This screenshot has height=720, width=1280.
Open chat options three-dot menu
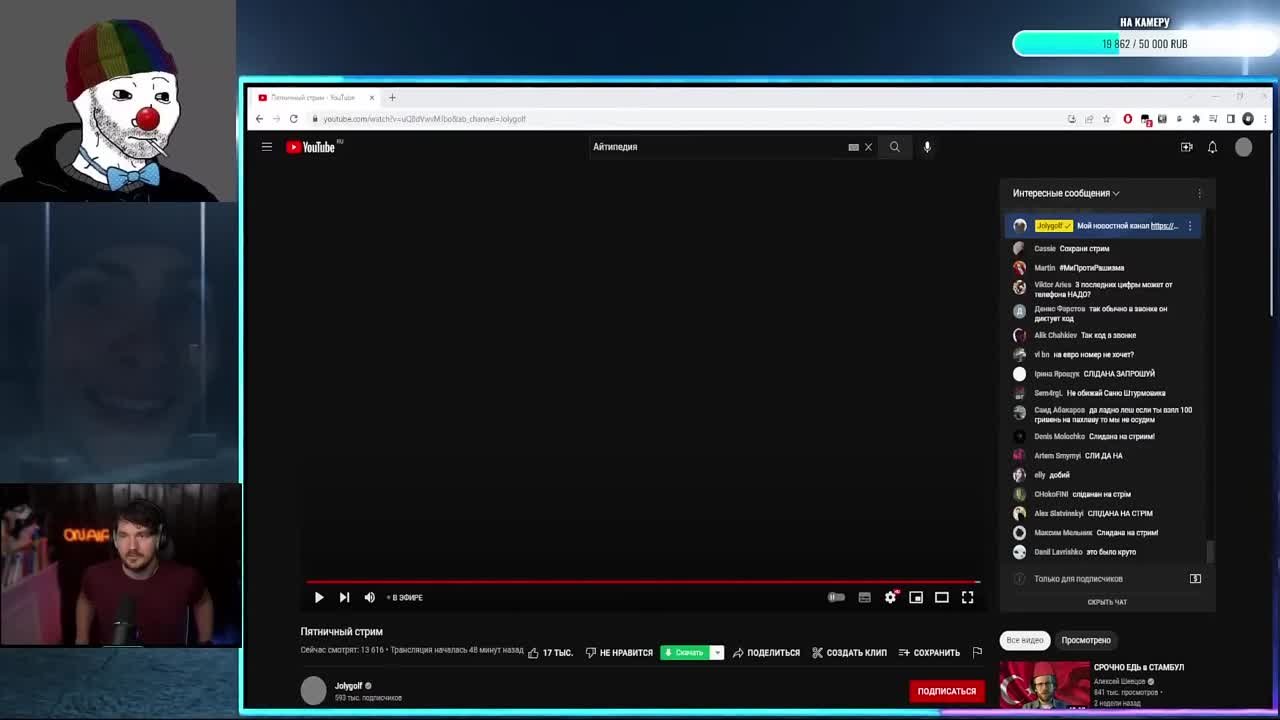click(x=1199, y=193)
